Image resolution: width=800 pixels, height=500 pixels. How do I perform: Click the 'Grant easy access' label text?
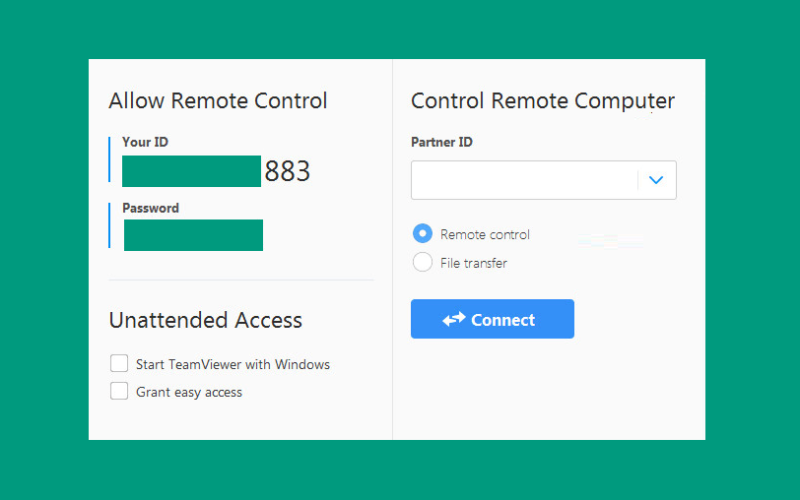[x=189, y=392]
